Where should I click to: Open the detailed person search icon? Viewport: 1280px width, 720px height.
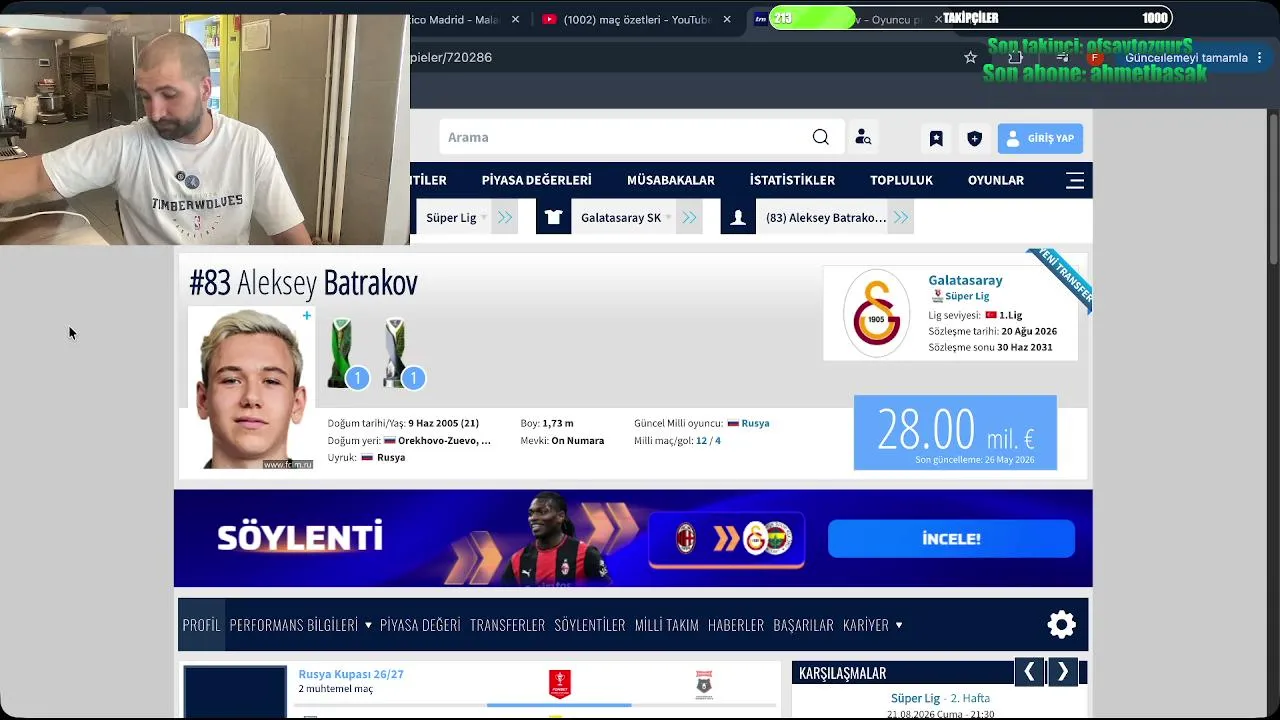pos(863,138)
